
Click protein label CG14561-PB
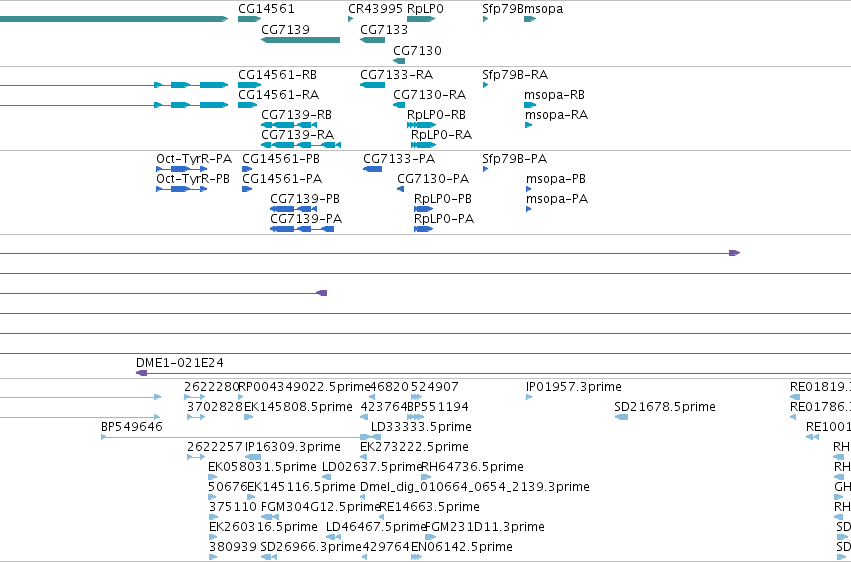pyautogui.click(x=281, y=158)
